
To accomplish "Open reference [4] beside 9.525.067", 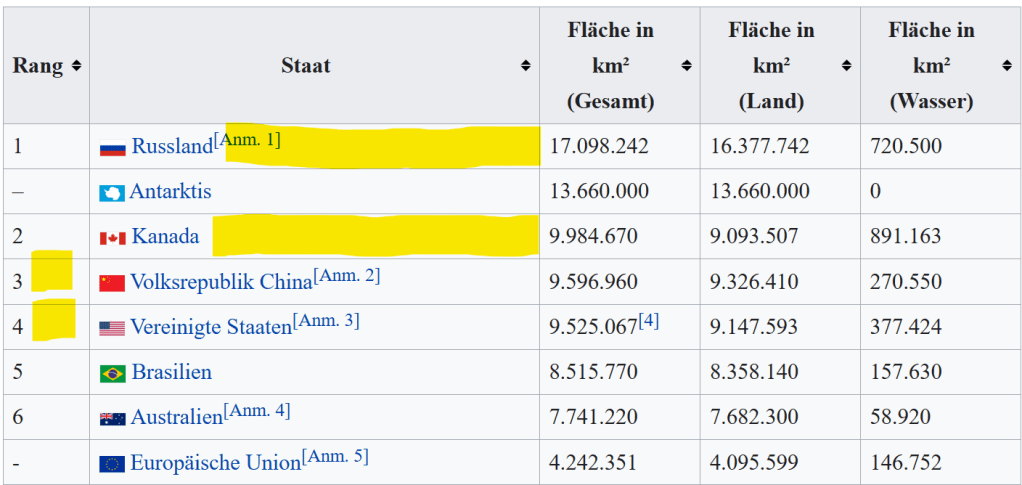I will [651, 321].
